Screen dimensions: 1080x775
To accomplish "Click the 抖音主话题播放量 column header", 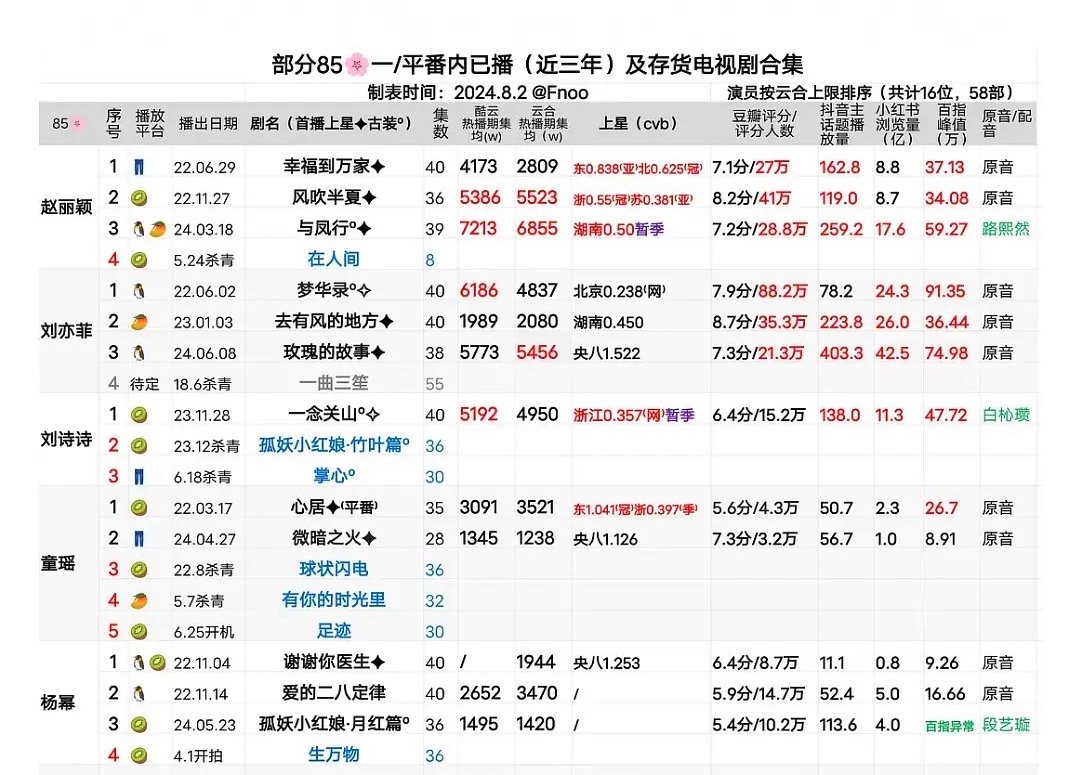I will (840, 122).
